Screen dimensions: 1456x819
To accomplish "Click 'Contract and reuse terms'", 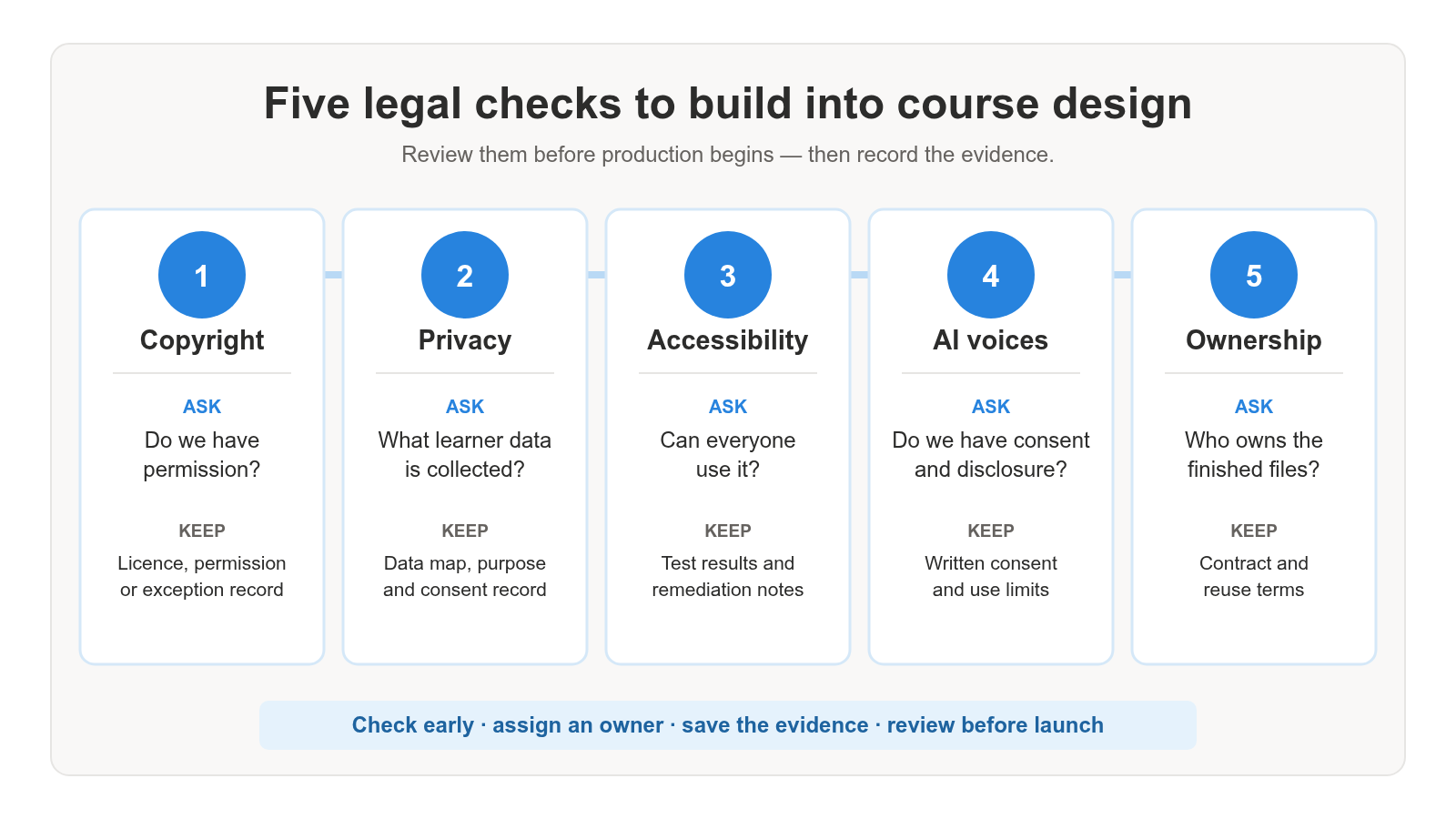I will (x=1254, y=576).
